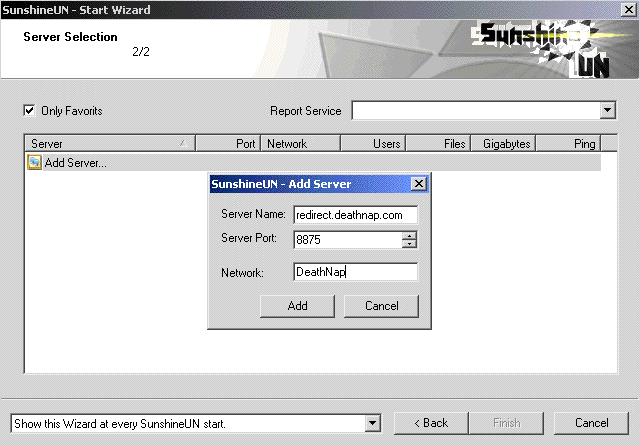
Task: Sort by the Ping column header
Action: tap(569, 144)
